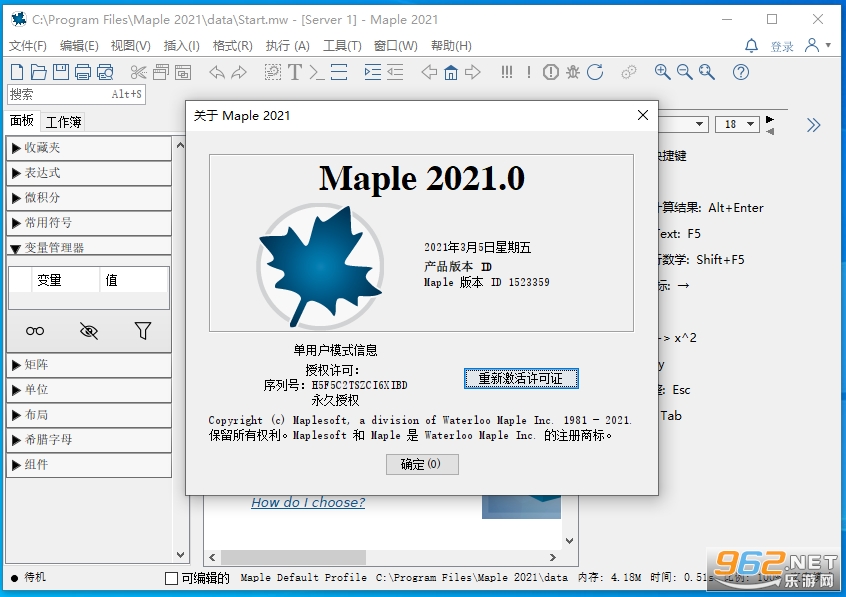Screen dimensions: 846x597
Task: Switch to the 面板 tab
Action: 22,120
